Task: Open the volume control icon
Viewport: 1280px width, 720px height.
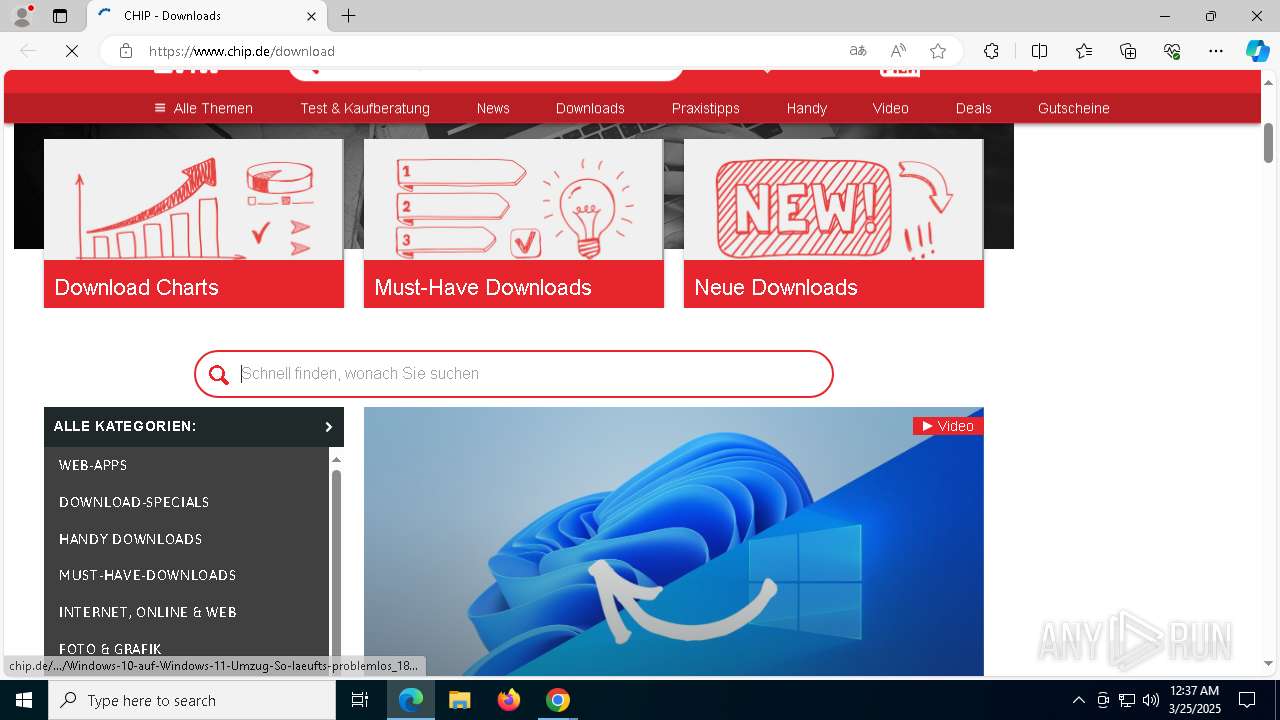Action: [x=1150, y=700]
